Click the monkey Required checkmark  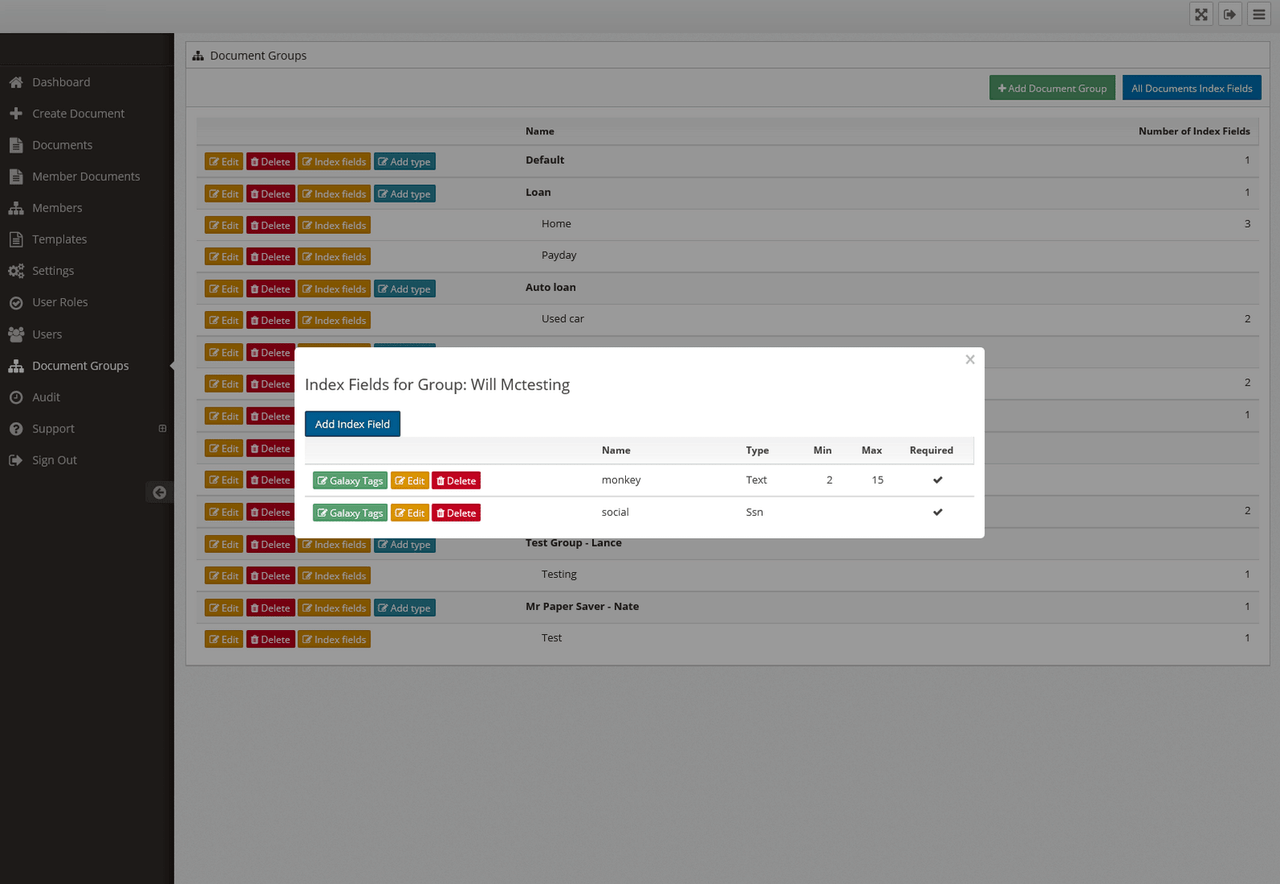coord(937,480)
